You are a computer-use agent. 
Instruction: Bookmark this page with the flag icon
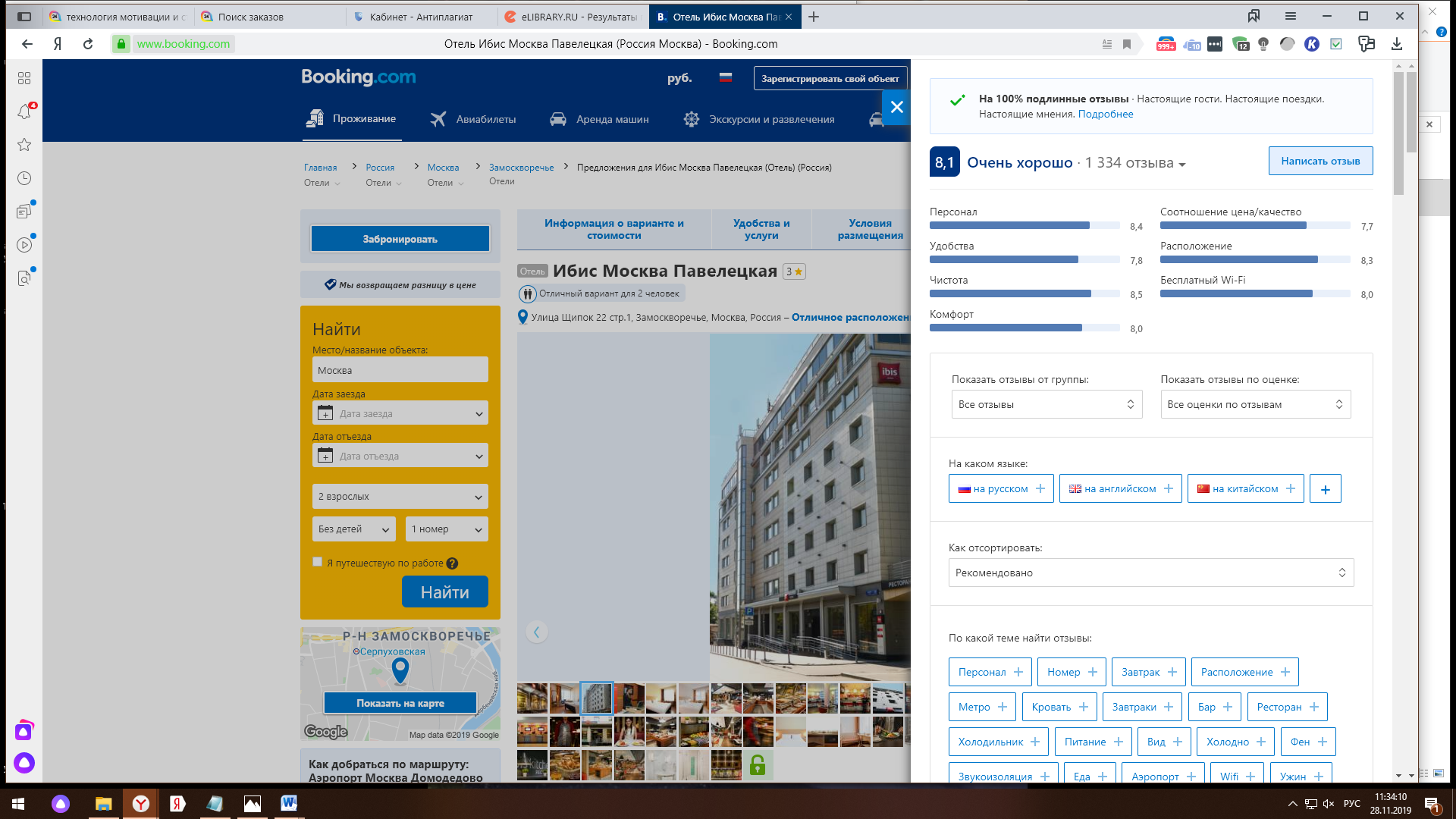[x=1127, y=44]
